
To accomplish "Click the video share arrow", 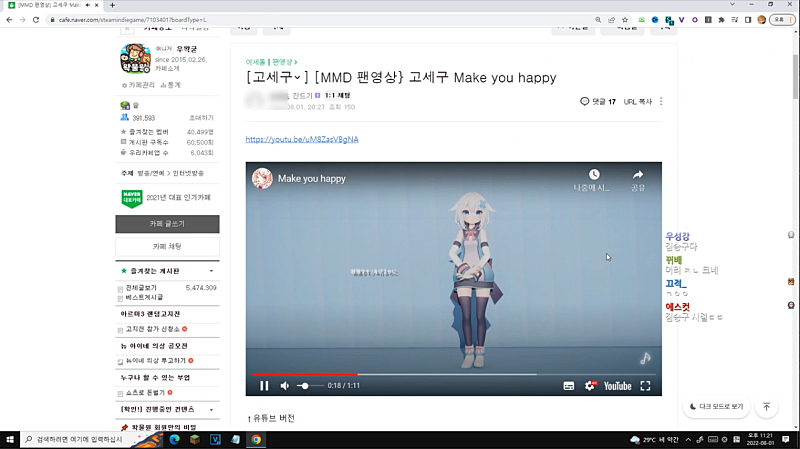I will coord(638,175).
